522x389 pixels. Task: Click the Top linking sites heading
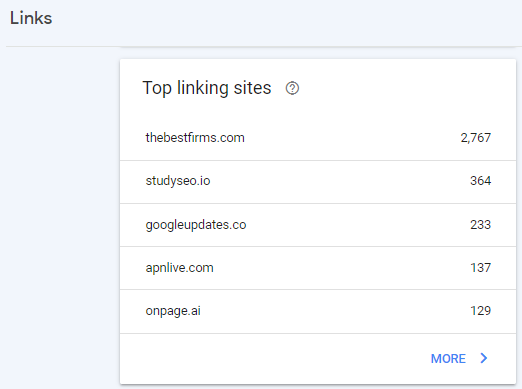(x=207, y=88)
